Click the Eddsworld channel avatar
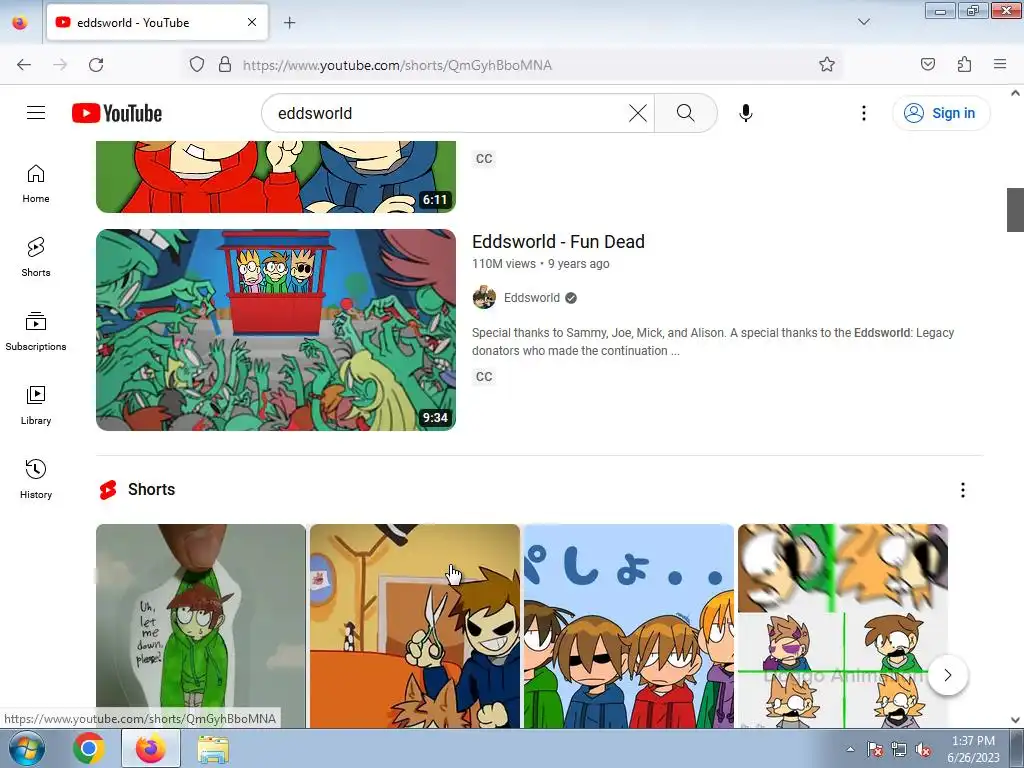 point(484,298)
